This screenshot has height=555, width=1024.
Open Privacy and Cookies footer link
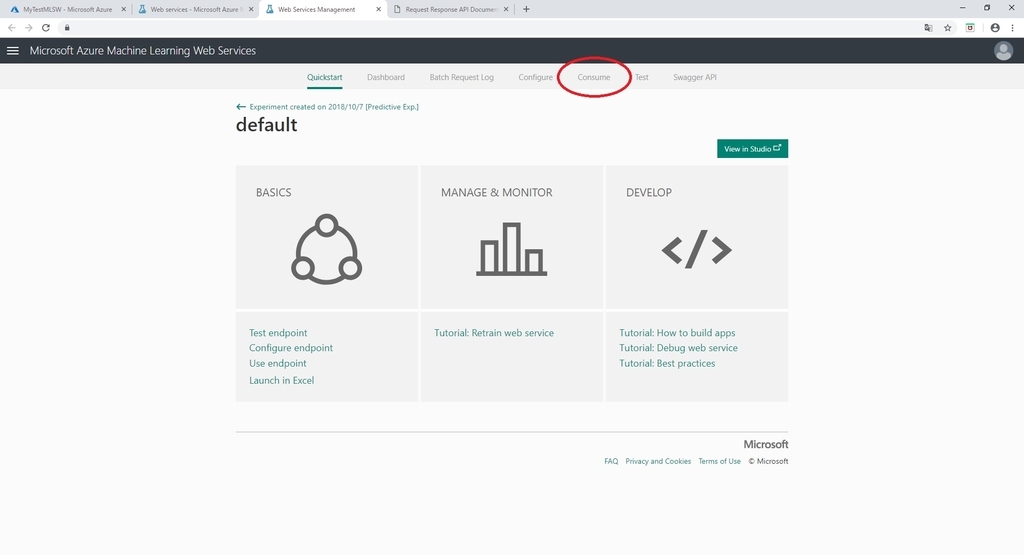[x=658, y=461]
